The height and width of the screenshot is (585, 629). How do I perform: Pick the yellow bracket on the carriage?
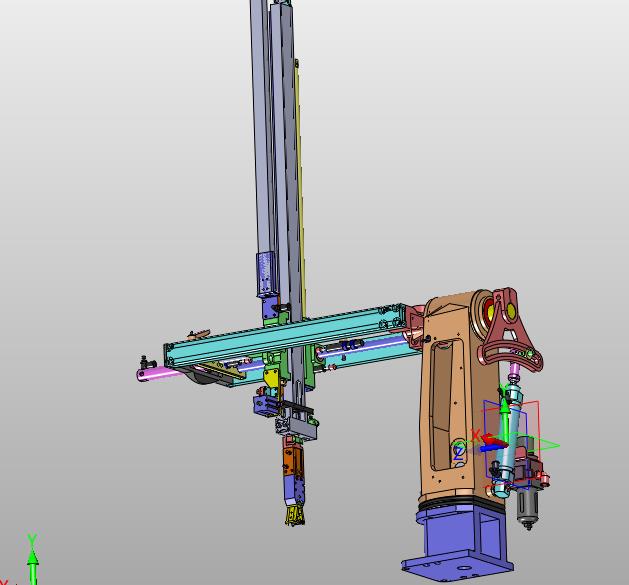tap(272, 378)
